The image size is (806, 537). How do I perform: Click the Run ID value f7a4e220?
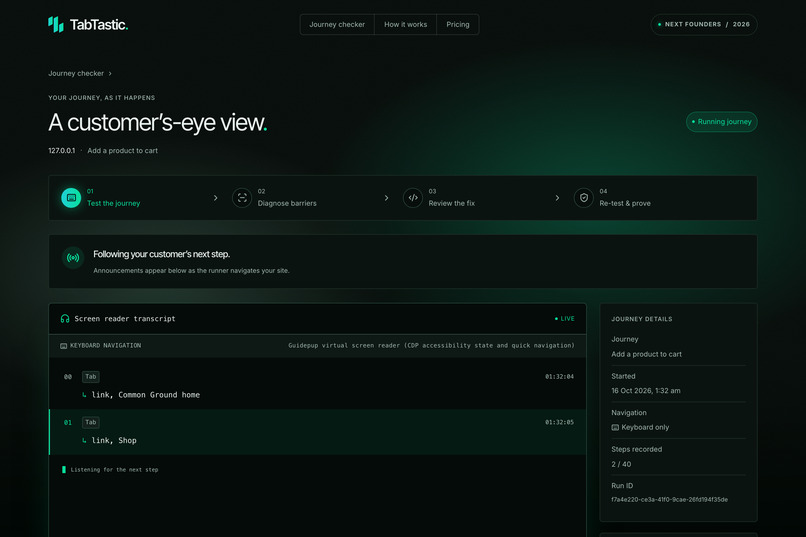(x=669, y=499)
